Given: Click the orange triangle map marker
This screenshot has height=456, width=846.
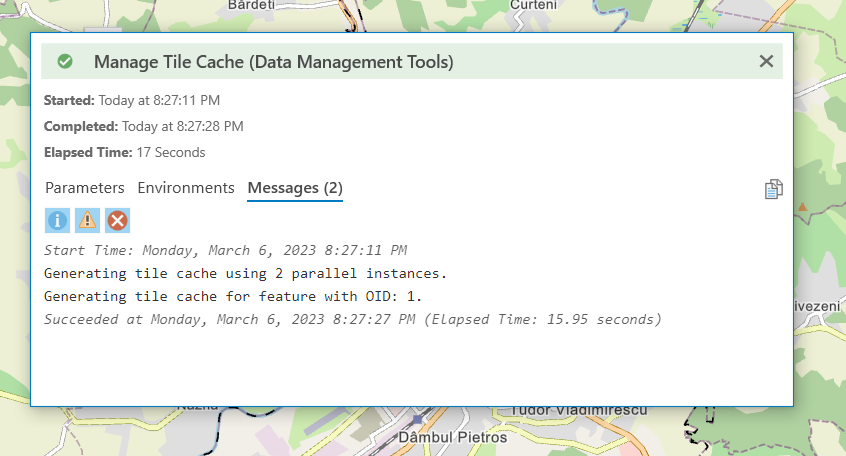Looking at the screenshot, I should pyautogui.click(x=802, y=207).
